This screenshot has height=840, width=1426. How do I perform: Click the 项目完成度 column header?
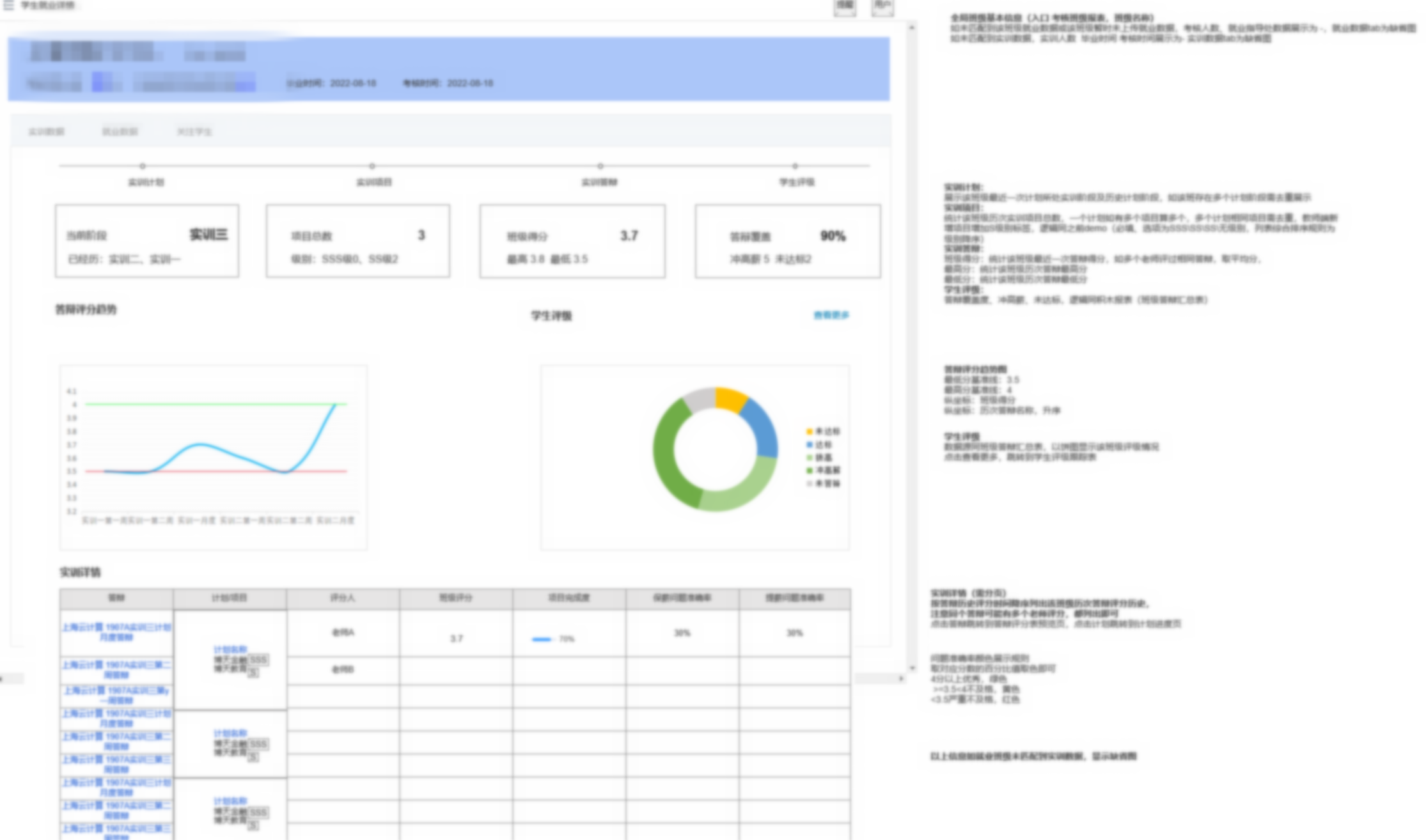(569, 598)
